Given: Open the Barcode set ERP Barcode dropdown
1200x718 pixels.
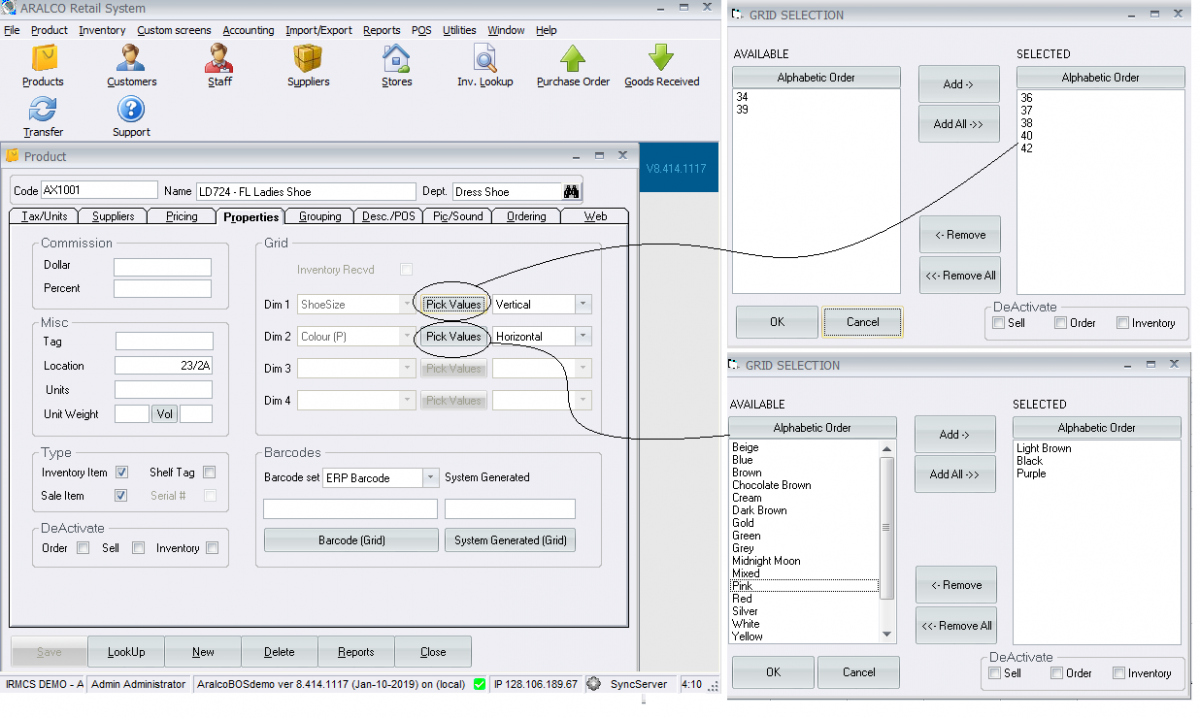Looking at the screenshot, I should tap(430, 478).
